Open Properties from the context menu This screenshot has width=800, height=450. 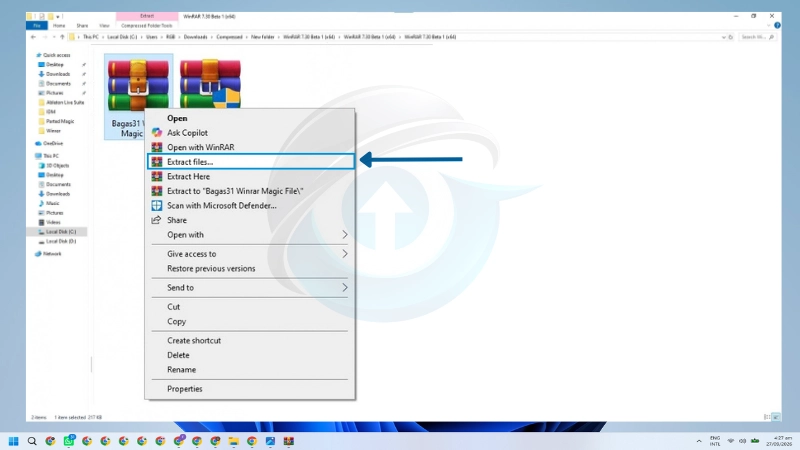[x=250, y=389]
